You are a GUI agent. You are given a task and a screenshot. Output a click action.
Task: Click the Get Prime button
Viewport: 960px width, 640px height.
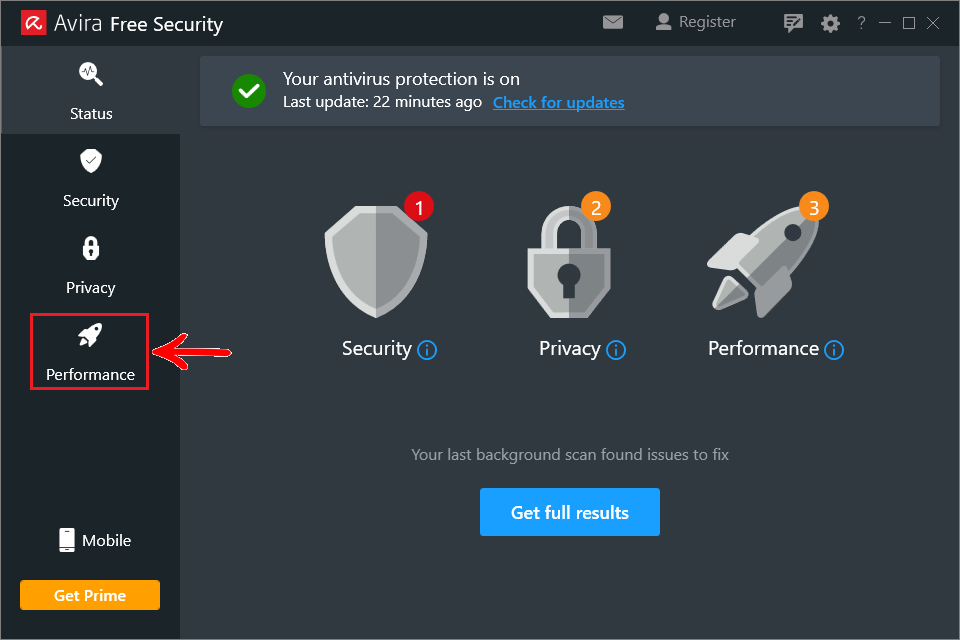(x=90, y=595)
